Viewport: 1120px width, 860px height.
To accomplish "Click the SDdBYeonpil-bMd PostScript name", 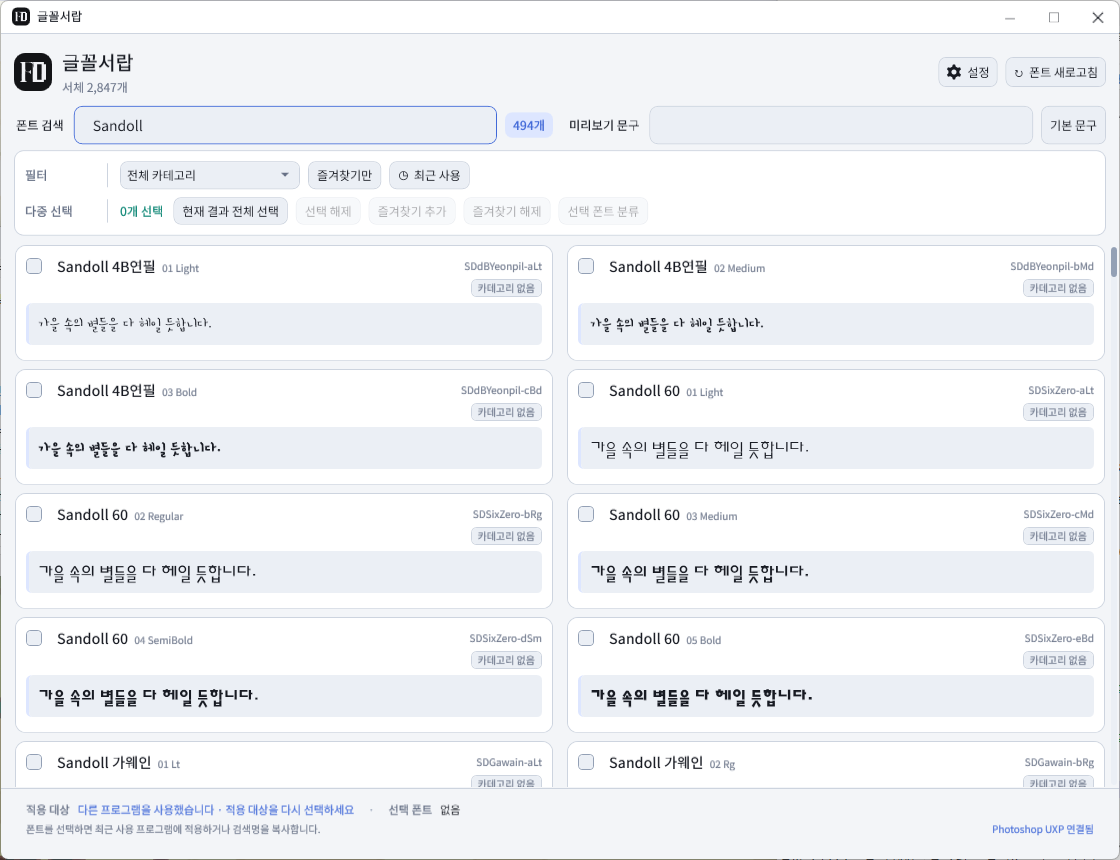I will coord(1051,266).
